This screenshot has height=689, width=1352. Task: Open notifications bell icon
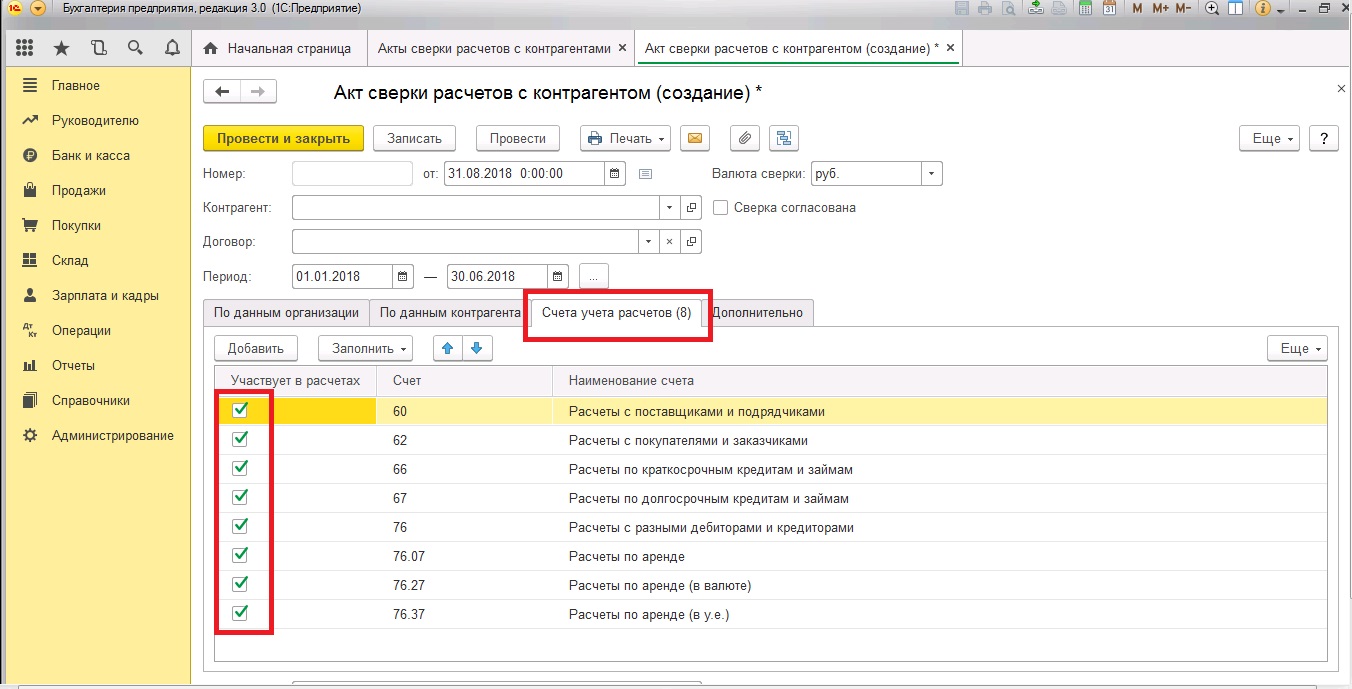(172, 48)
